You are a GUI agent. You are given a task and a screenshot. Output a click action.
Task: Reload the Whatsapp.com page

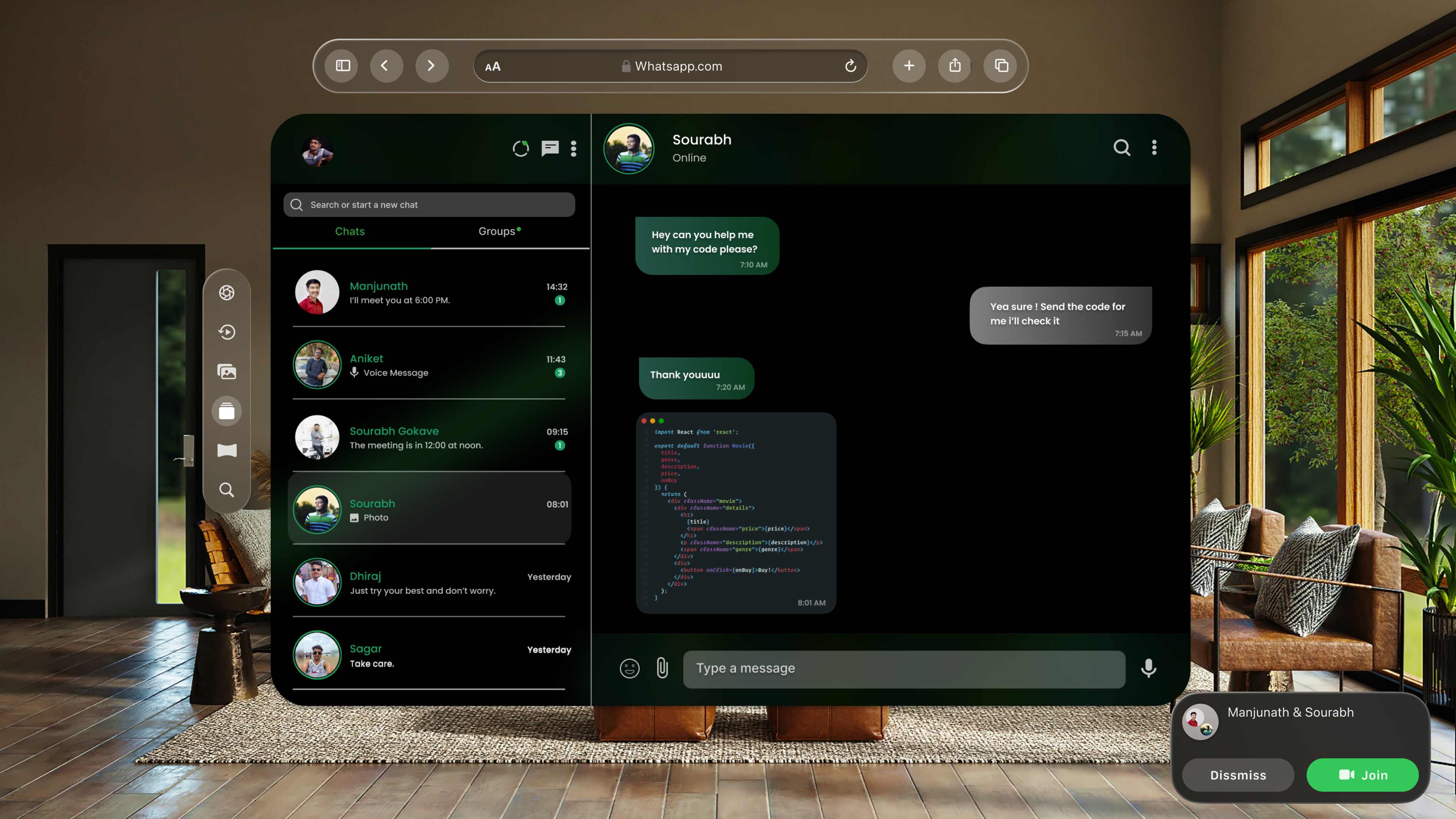(x=850, y=66)
